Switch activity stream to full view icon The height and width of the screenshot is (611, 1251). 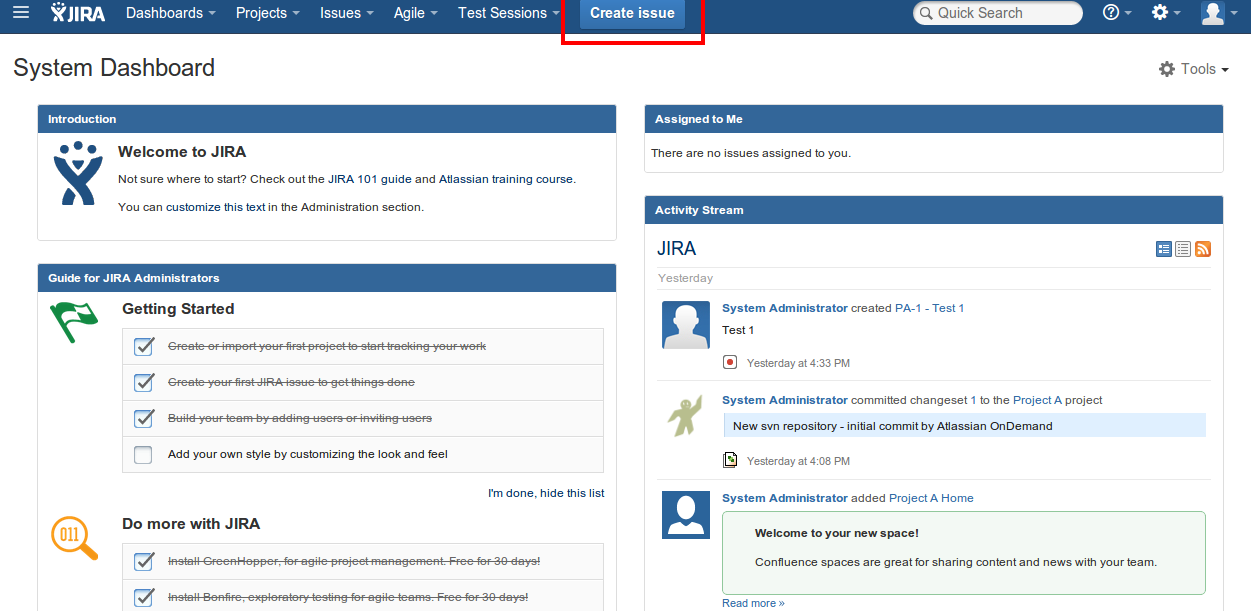pos(1164,249)
